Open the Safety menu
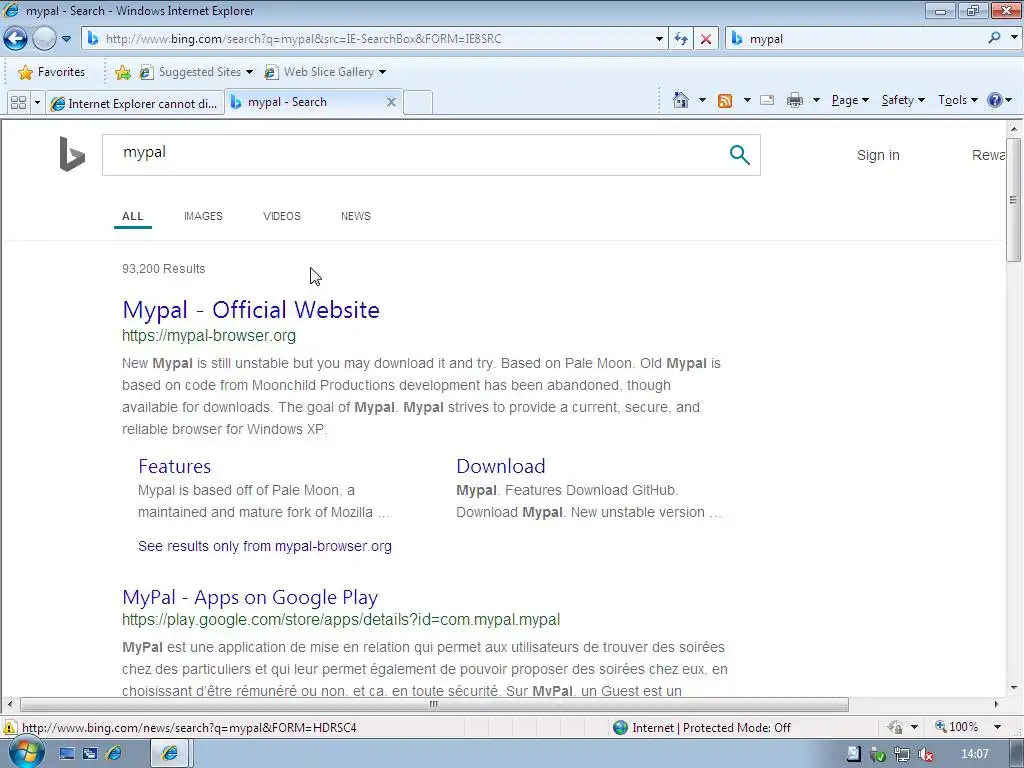Image resolution: width=1024 pixels, height=768 pixels. tap(903, 100)
